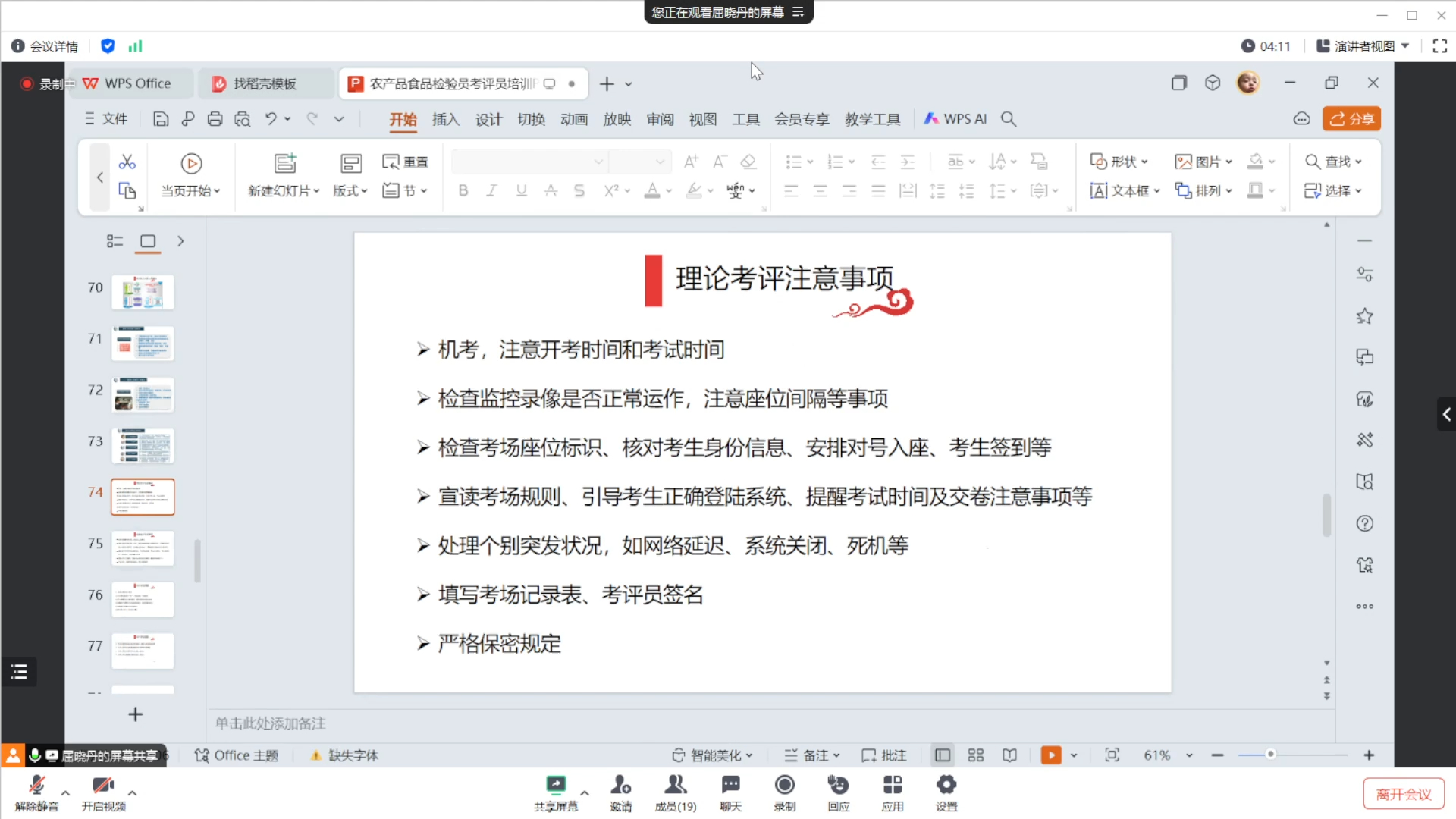Adjust the zoom slider handle
This screenshot has height=819, width=1456.
[1271, 755]
